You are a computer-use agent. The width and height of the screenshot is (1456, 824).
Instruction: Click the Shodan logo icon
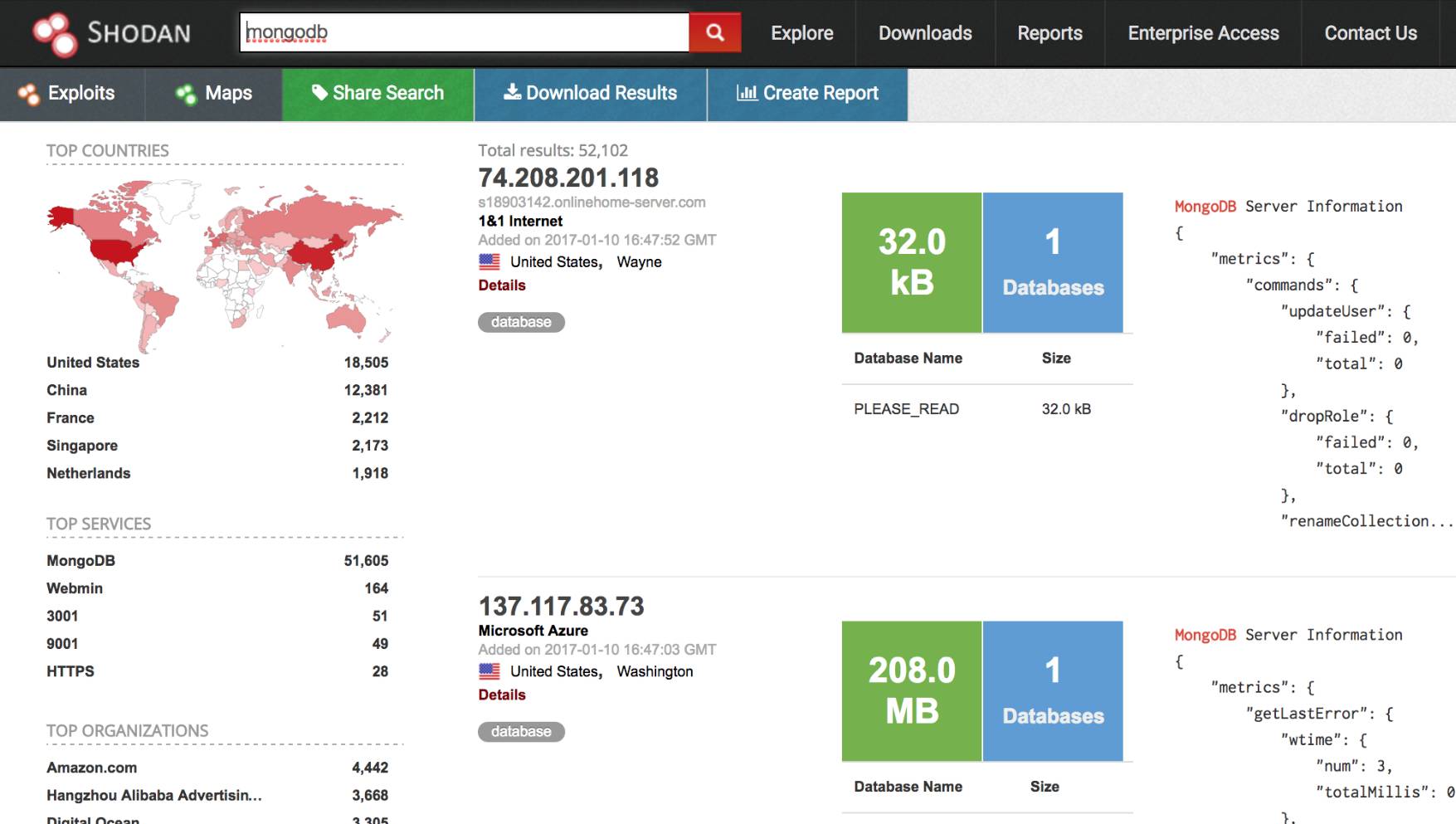click(55, 34)
